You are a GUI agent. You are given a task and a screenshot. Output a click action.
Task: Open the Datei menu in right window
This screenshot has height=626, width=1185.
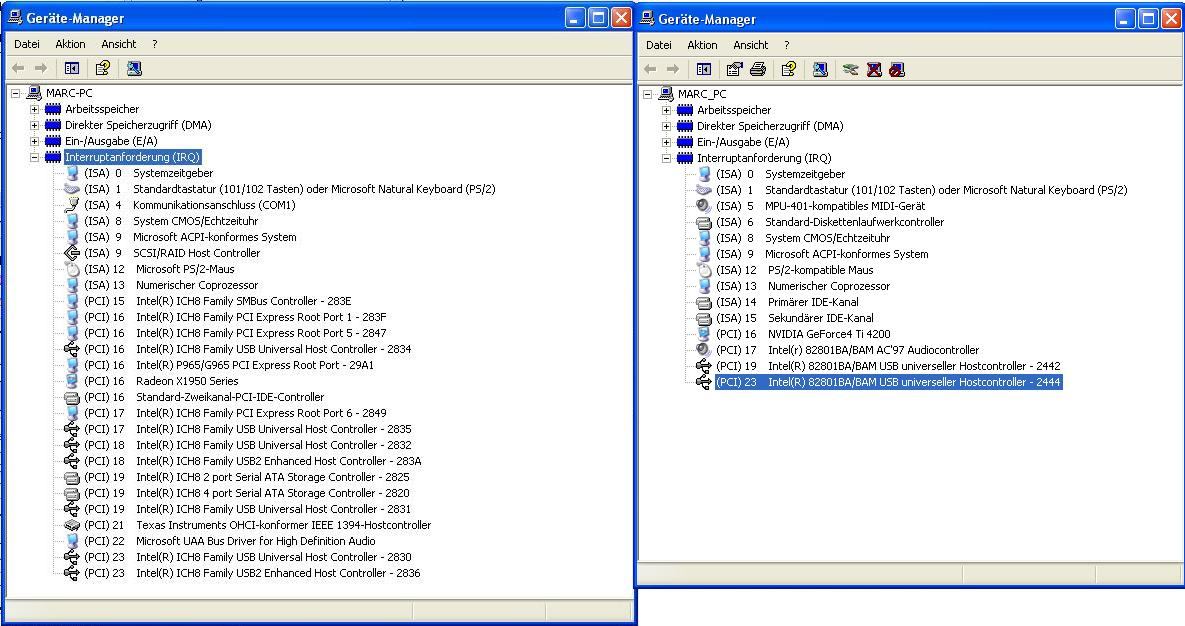(x=658, y=45)
